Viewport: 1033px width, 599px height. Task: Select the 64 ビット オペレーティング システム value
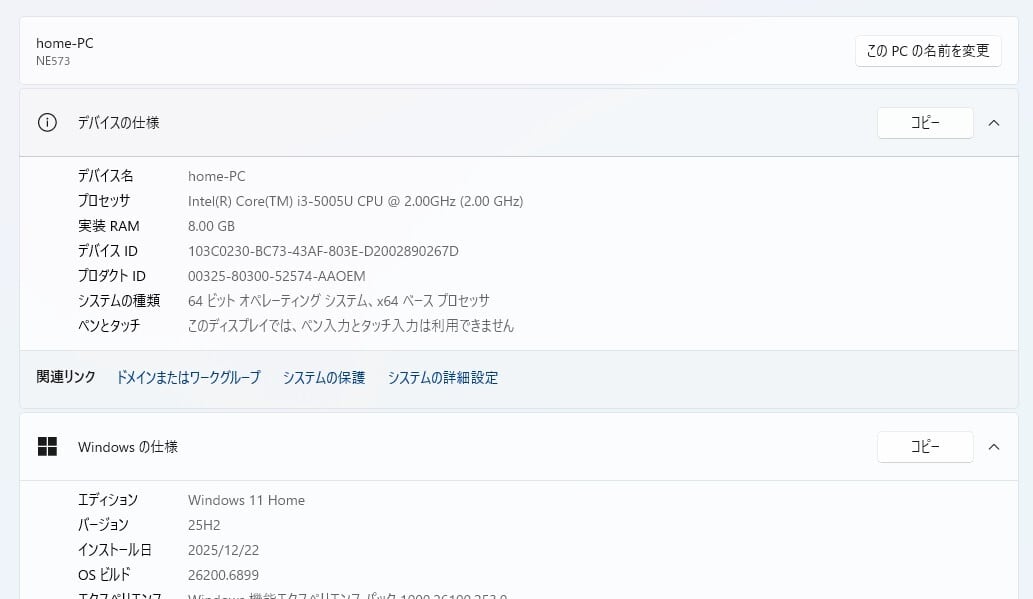tap(339, 301)
